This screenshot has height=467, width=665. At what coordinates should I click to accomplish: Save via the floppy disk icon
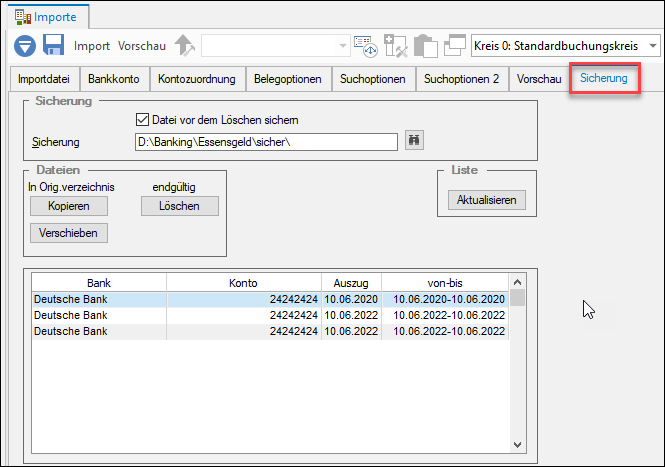(53, 45)
